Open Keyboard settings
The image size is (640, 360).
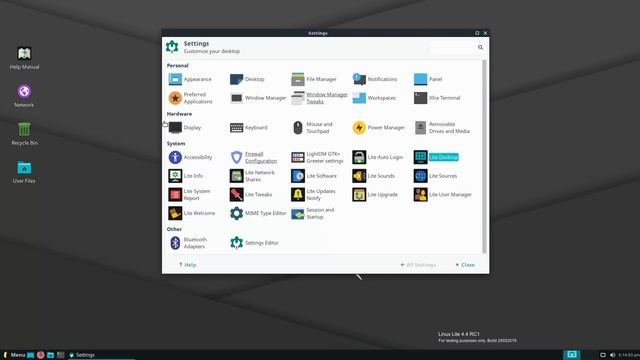249,128
